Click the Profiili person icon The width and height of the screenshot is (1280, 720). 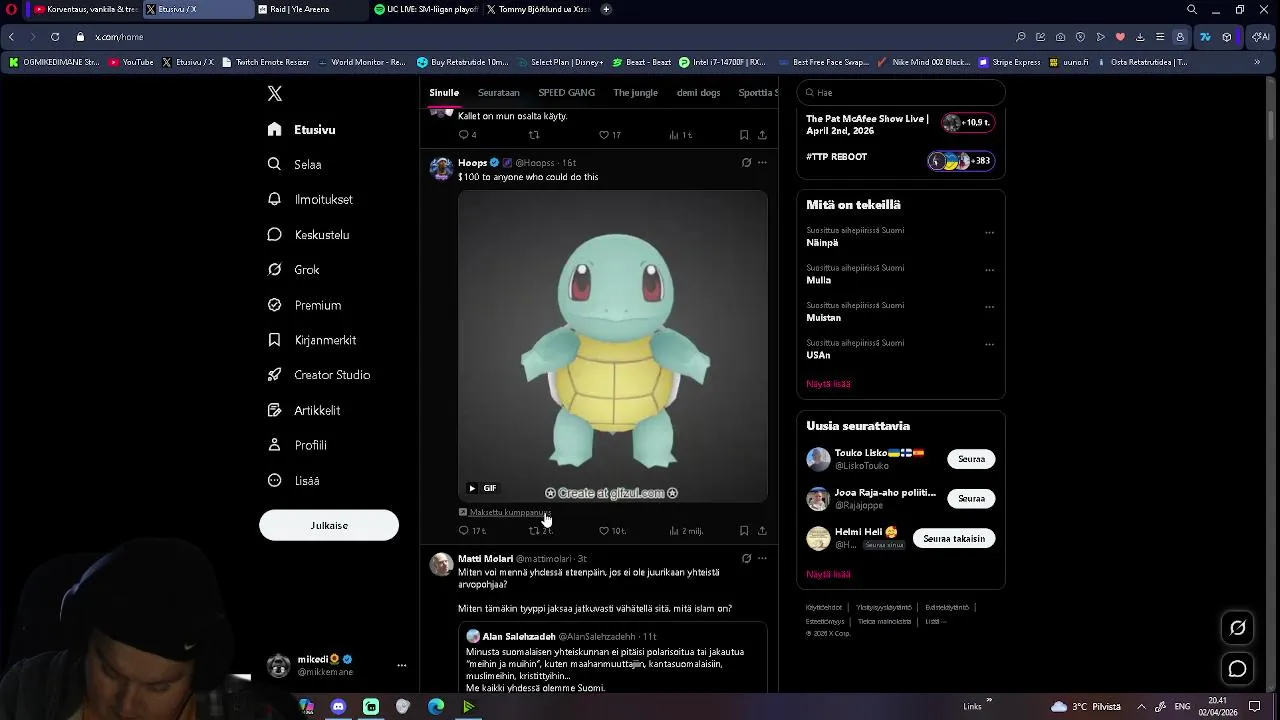[274, 445]
